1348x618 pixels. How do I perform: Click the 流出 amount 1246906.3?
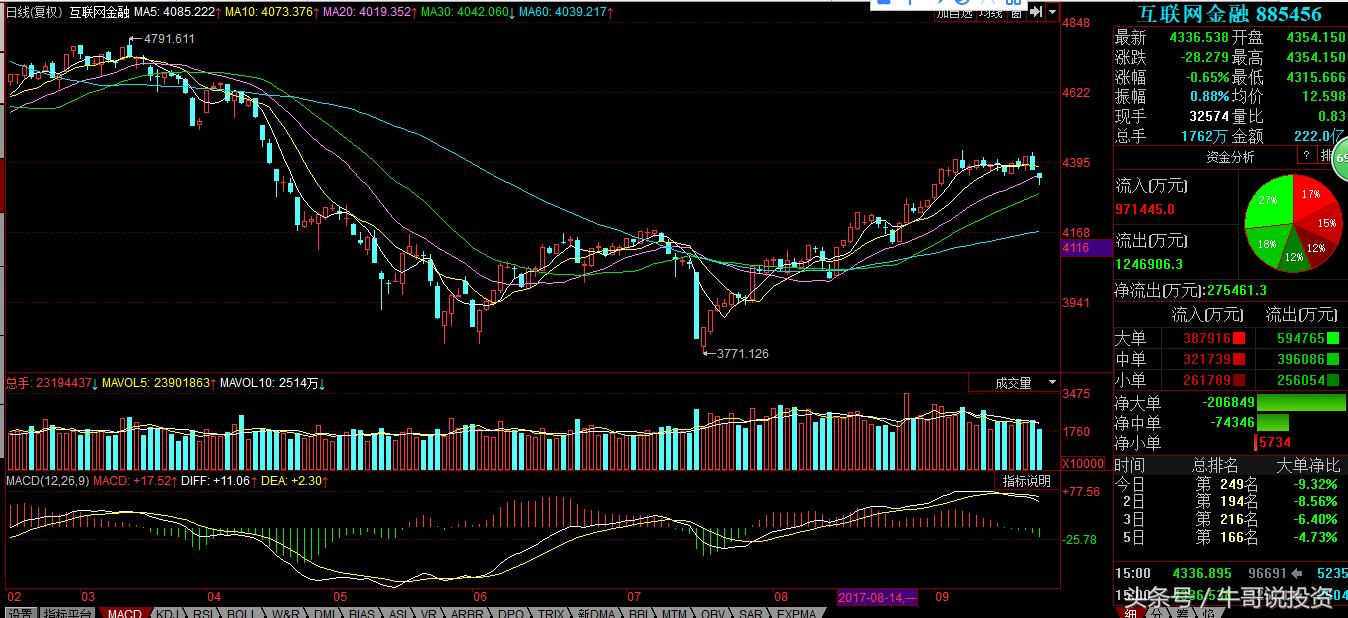point(1149,264)
